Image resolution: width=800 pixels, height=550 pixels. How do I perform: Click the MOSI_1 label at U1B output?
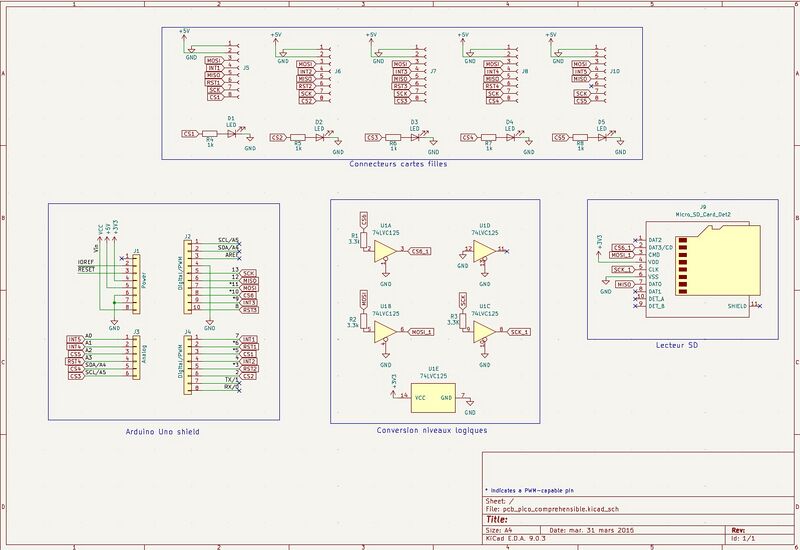click(421, 331)
